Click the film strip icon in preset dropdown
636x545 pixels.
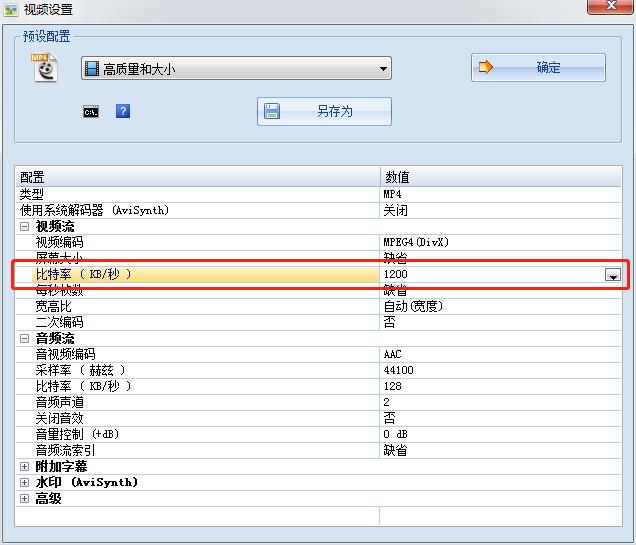92,69
